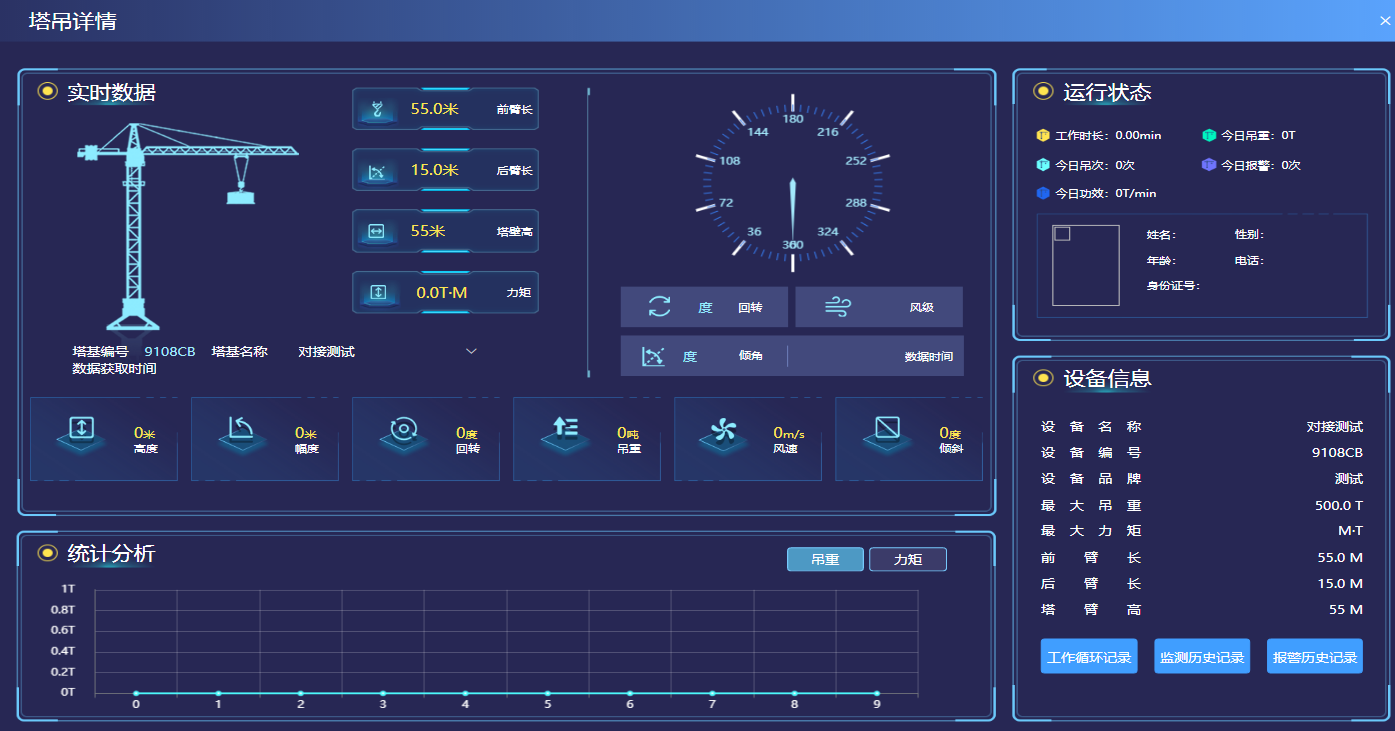Switch chart to 吊重 tab
The image size is (1395, 731).
pos(825,560)
